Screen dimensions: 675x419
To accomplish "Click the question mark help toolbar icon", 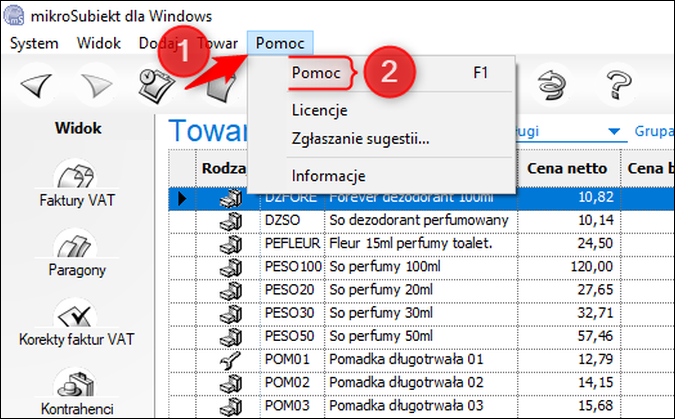I will click(618, 84).
